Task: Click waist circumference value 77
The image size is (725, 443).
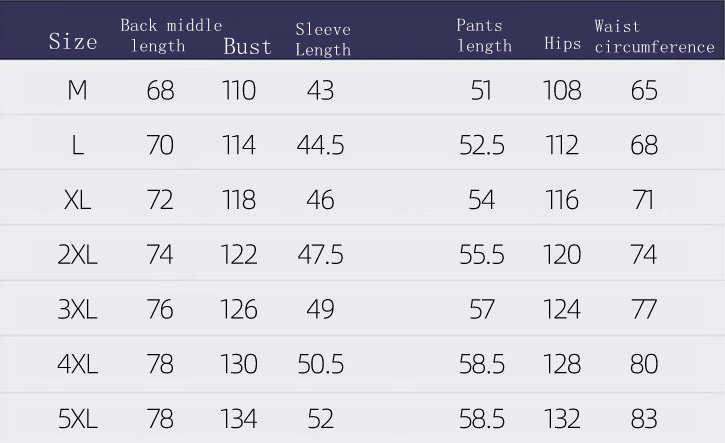Action: pyautogui.click(x=644, y=309)
